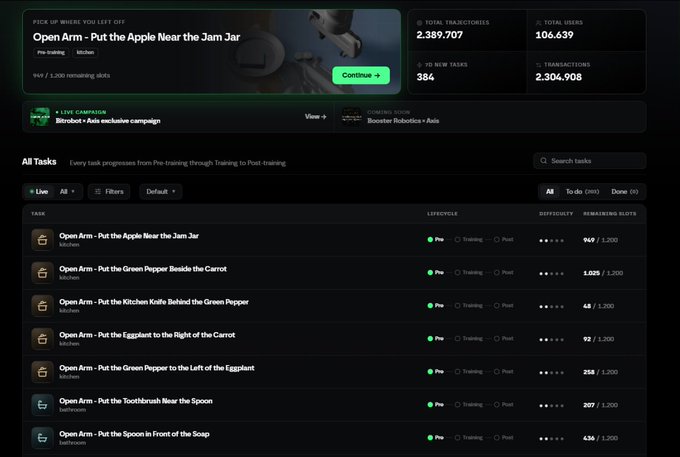680x457 pixels.
Task: Click remaining slots 436 / 1.200
Action: pos(600,438)
